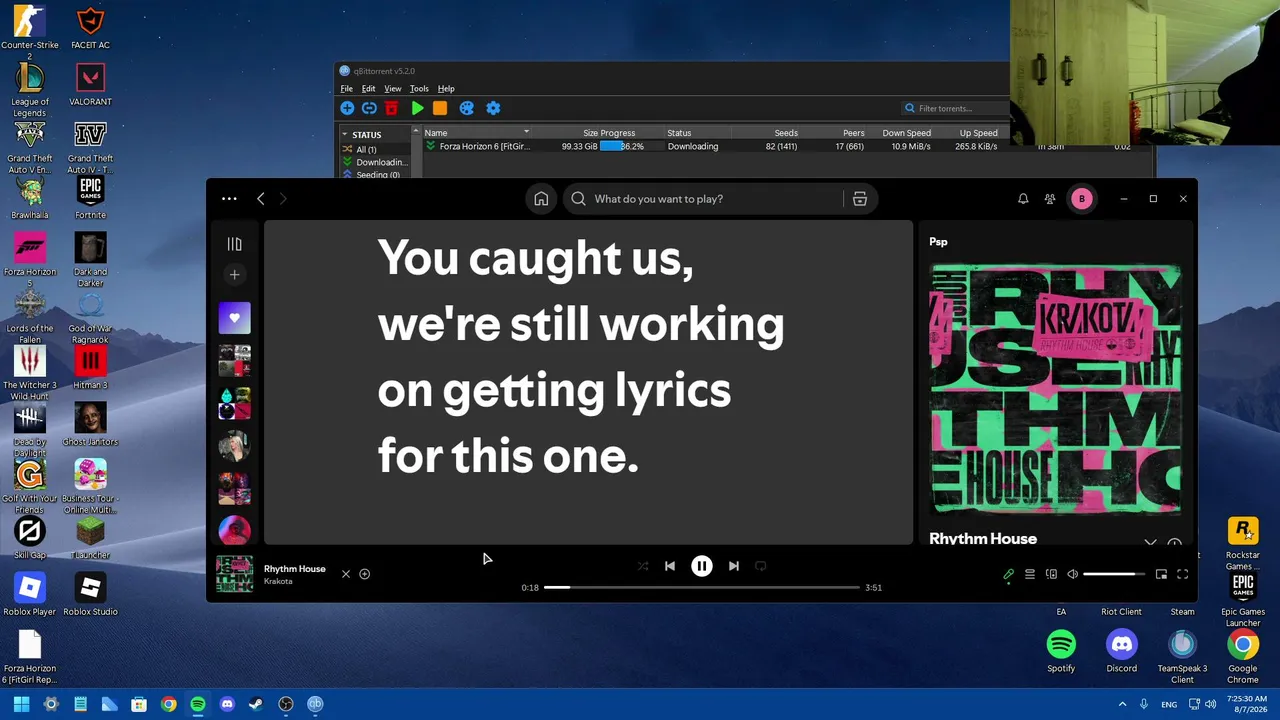Open the Spotify queue view

click(1030, 574)
